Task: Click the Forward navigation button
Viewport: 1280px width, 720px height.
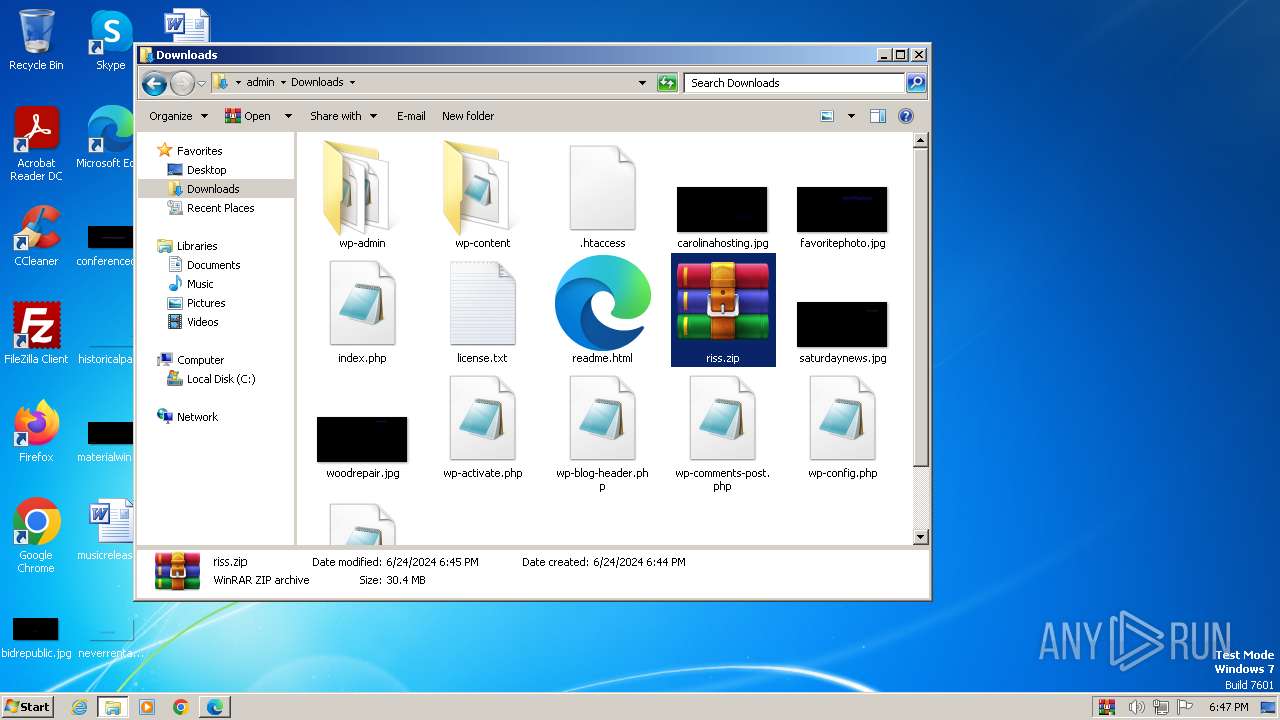Action: [181, 83]
